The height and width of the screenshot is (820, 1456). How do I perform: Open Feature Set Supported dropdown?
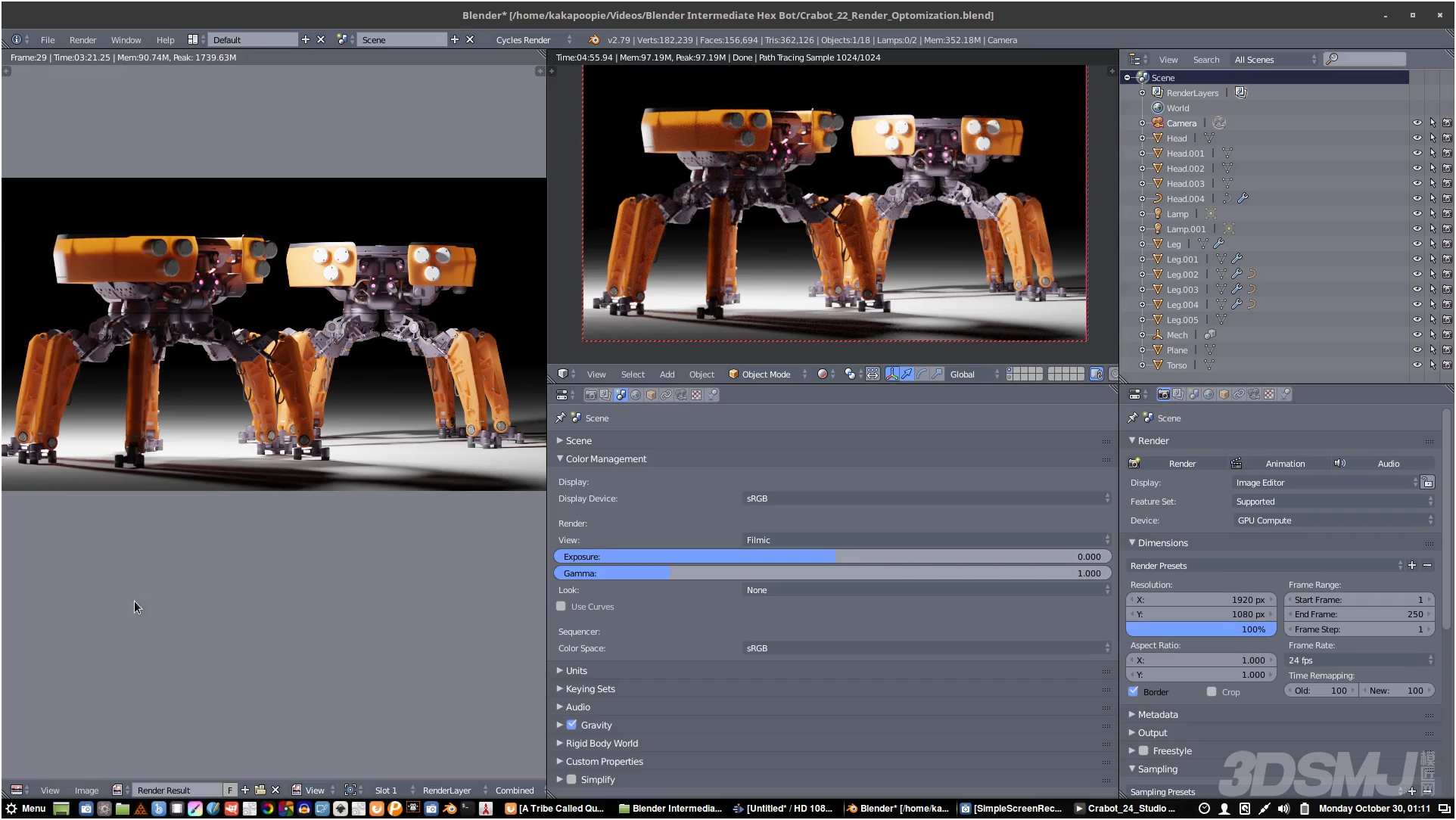1334,501
